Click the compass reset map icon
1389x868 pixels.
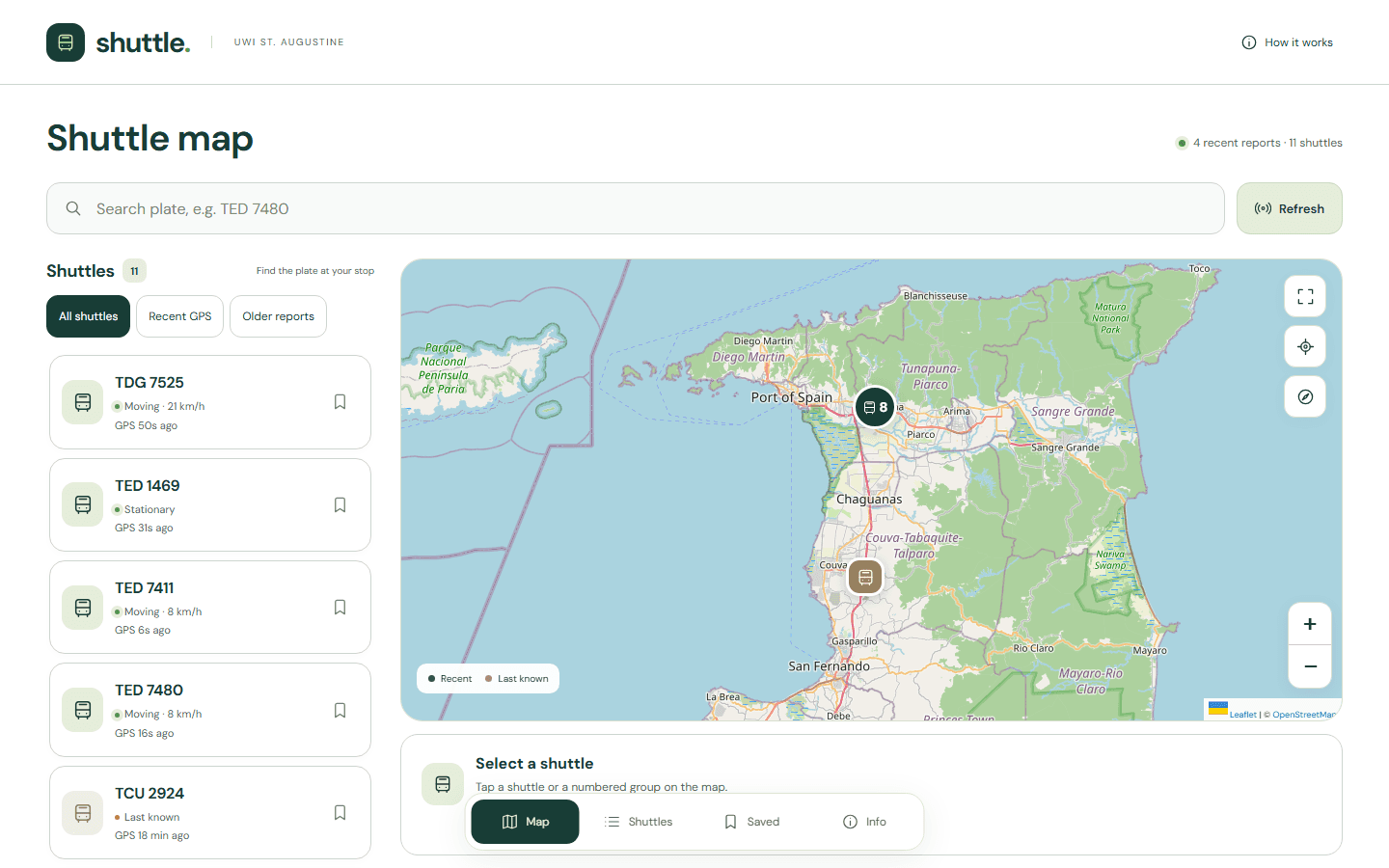pyautogui.click(x=1305, y=397)
